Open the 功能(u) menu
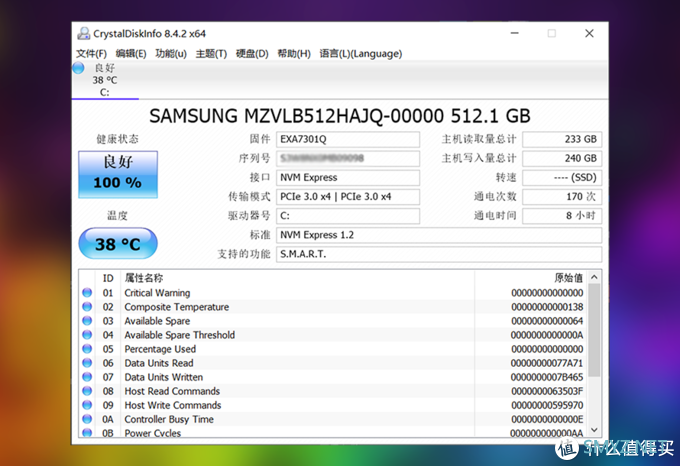Viewport: 680px width, 466px height. pos(171,54)
